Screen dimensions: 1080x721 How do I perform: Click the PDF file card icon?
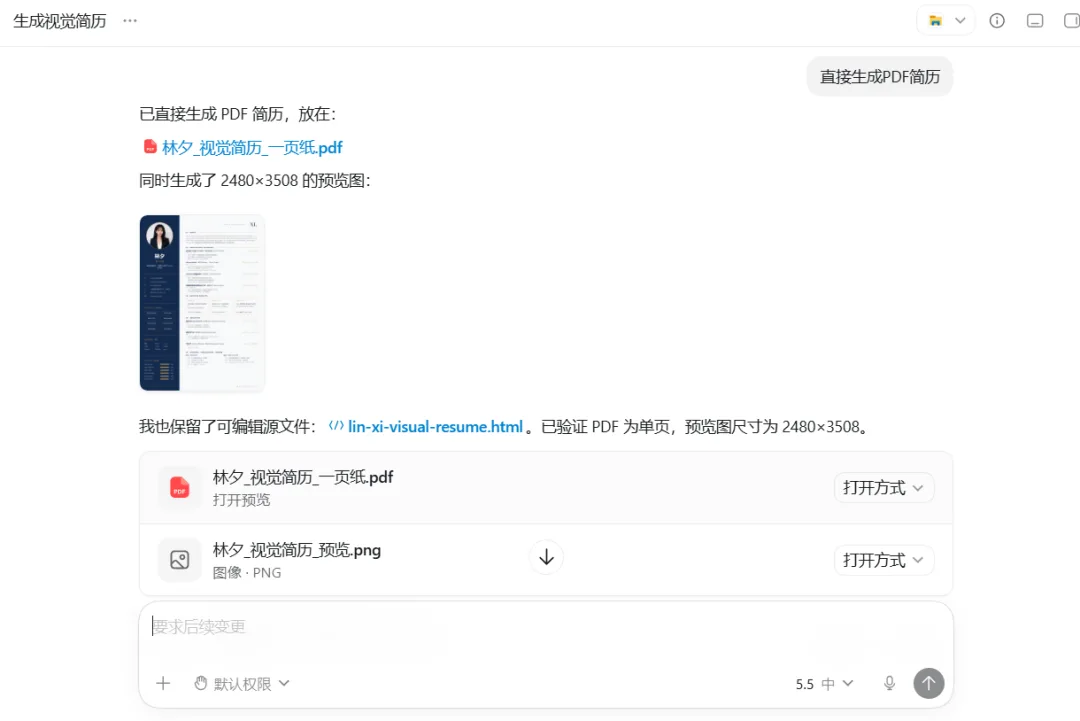click(x=180, y=488)
